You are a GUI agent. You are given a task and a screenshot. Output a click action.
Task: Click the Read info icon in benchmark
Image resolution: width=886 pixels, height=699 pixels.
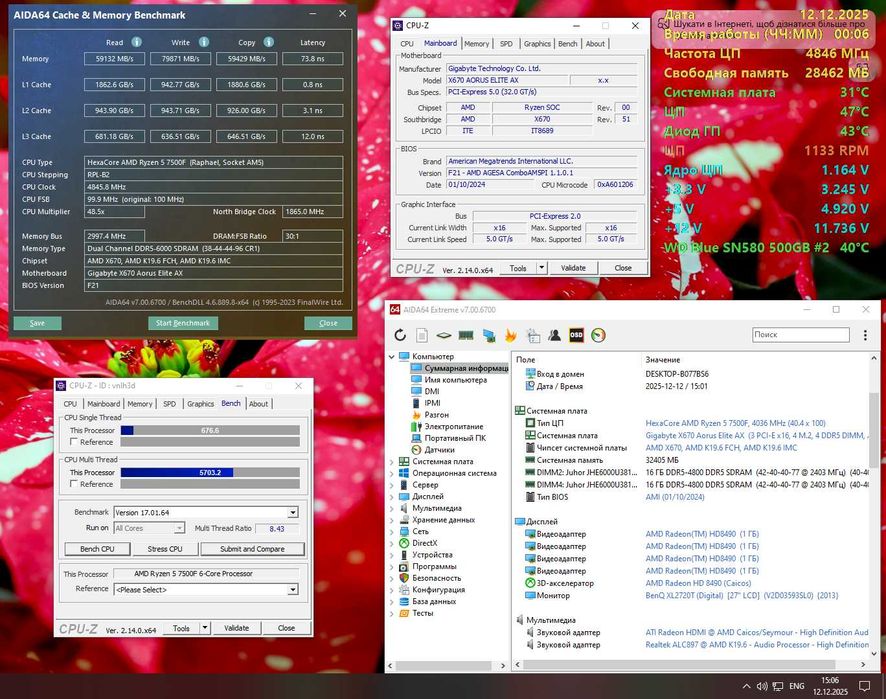(137, 43)
